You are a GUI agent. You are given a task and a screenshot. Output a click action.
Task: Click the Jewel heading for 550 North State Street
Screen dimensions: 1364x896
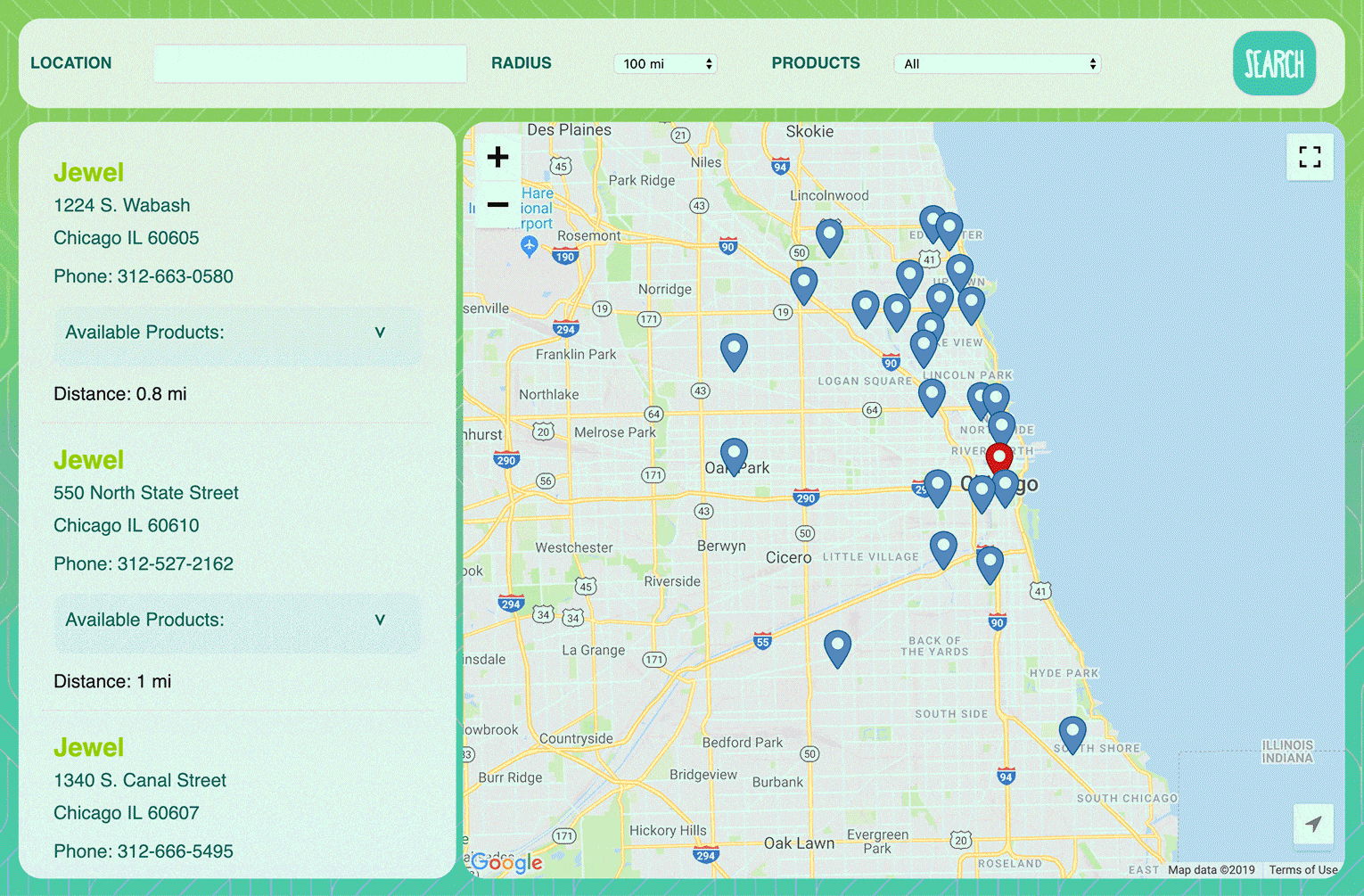88,460
